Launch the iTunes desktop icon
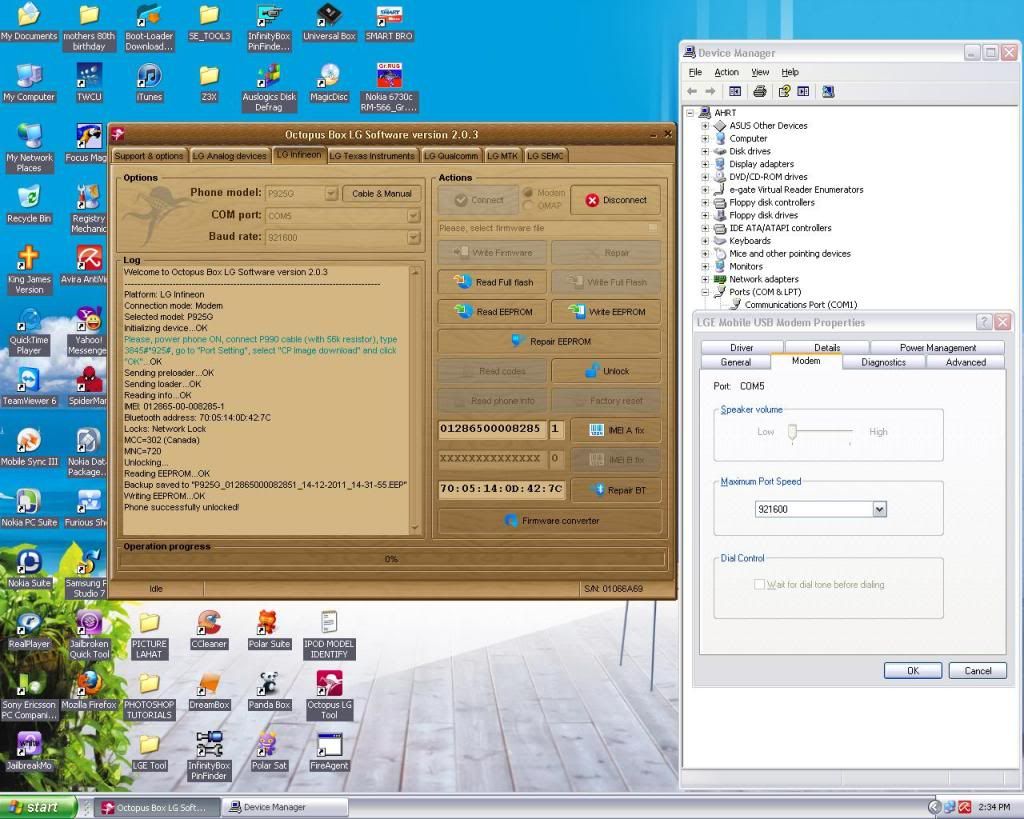The image size is (1024, 819). (x=149, y=77)
